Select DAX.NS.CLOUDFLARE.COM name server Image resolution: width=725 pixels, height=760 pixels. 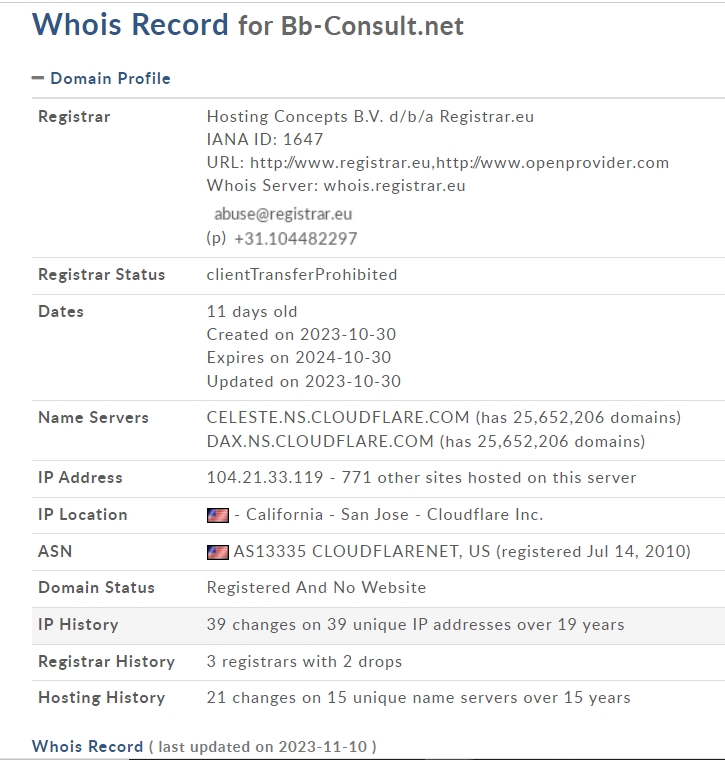[320, 442]
